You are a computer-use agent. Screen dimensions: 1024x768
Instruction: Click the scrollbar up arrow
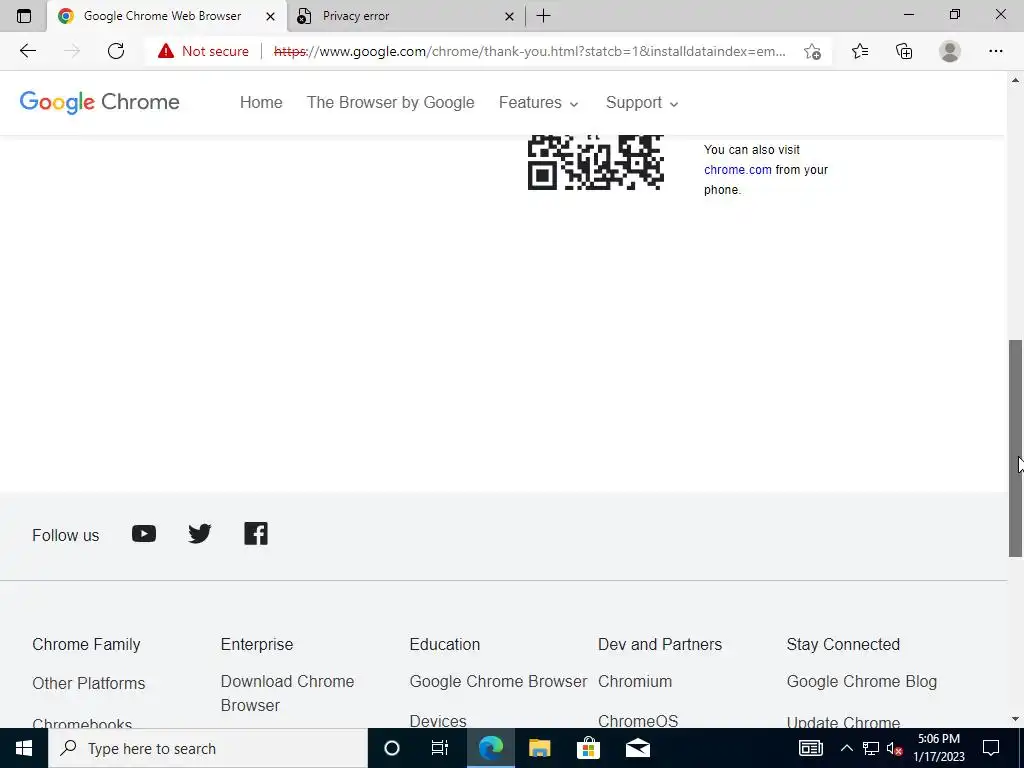[x=1016, y=80]
